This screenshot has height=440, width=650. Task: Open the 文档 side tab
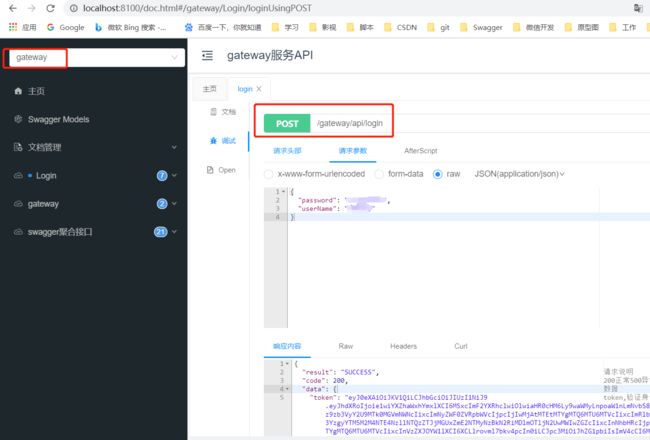click(223, 112)
